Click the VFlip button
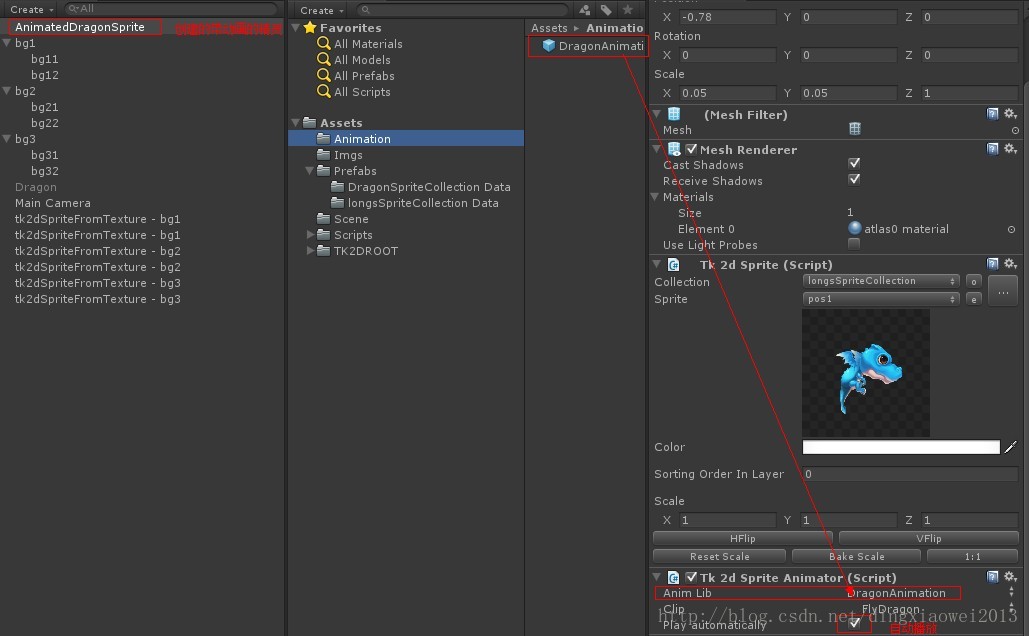Screen dimensions: 1029x636 pyautogui.click(x=929, y=538)
